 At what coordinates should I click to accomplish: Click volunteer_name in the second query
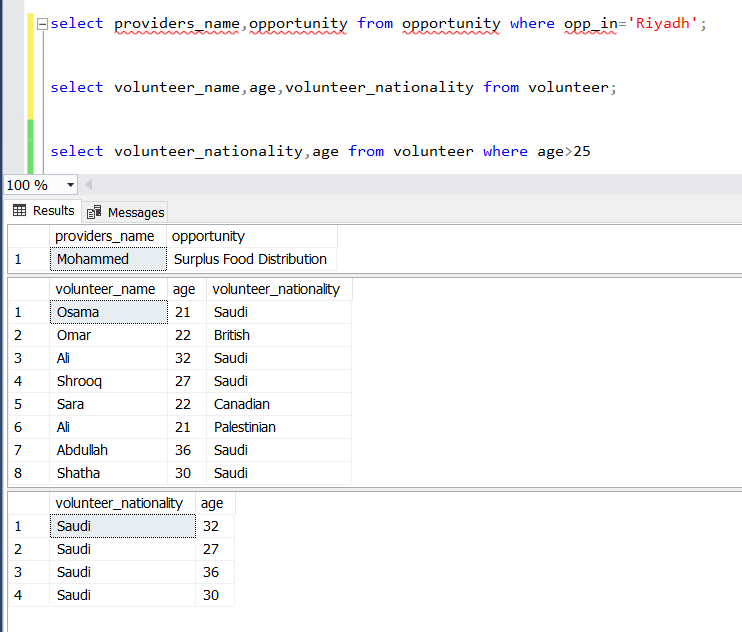pos(177,88)
